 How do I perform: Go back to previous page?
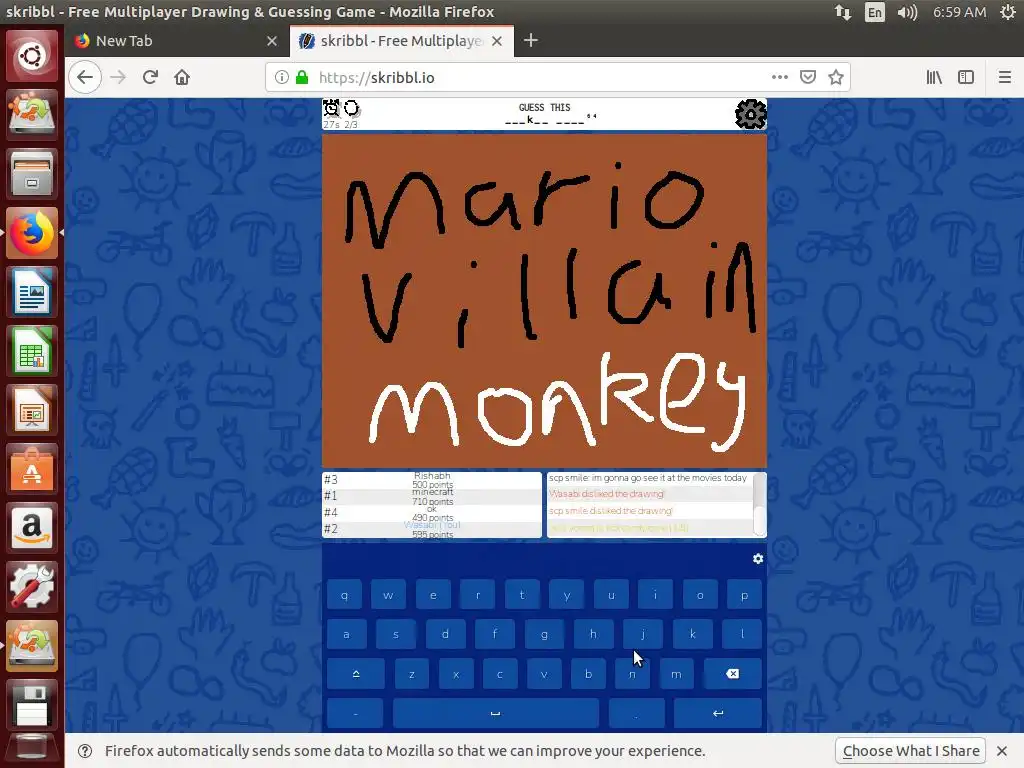[85, 77]
